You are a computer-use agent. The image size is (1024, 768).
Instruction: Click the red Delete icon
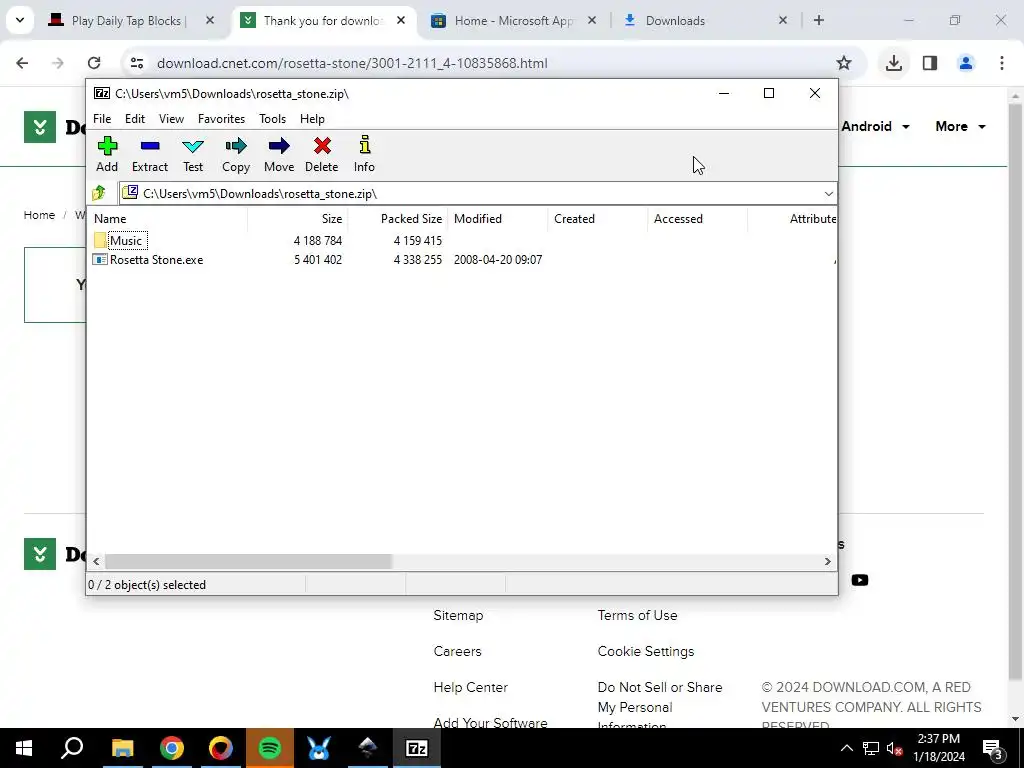tap(322, 146)
